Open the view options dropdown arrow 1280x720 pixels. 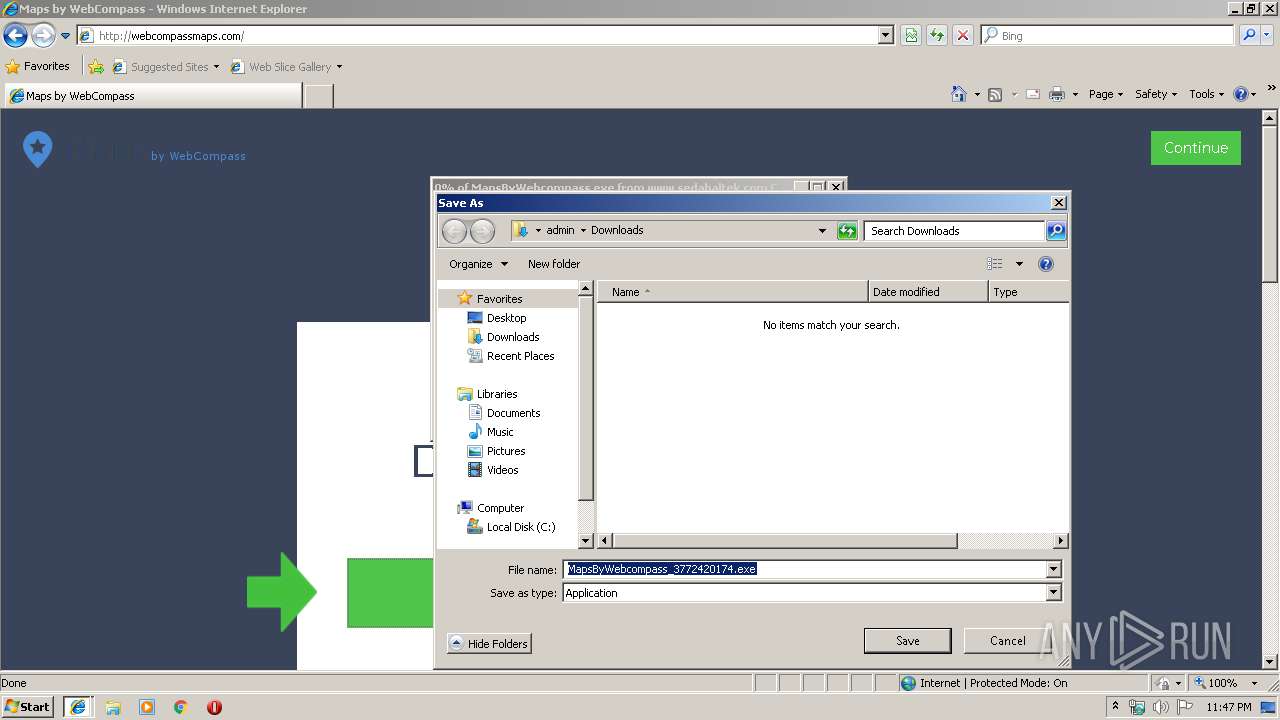click(1019, 264)
